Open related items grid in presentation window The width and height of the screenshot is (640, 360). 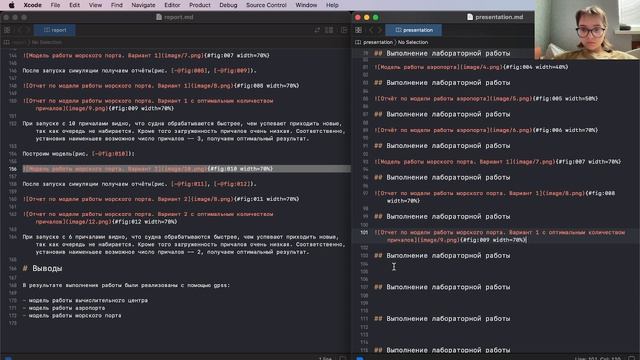(358, 30)
